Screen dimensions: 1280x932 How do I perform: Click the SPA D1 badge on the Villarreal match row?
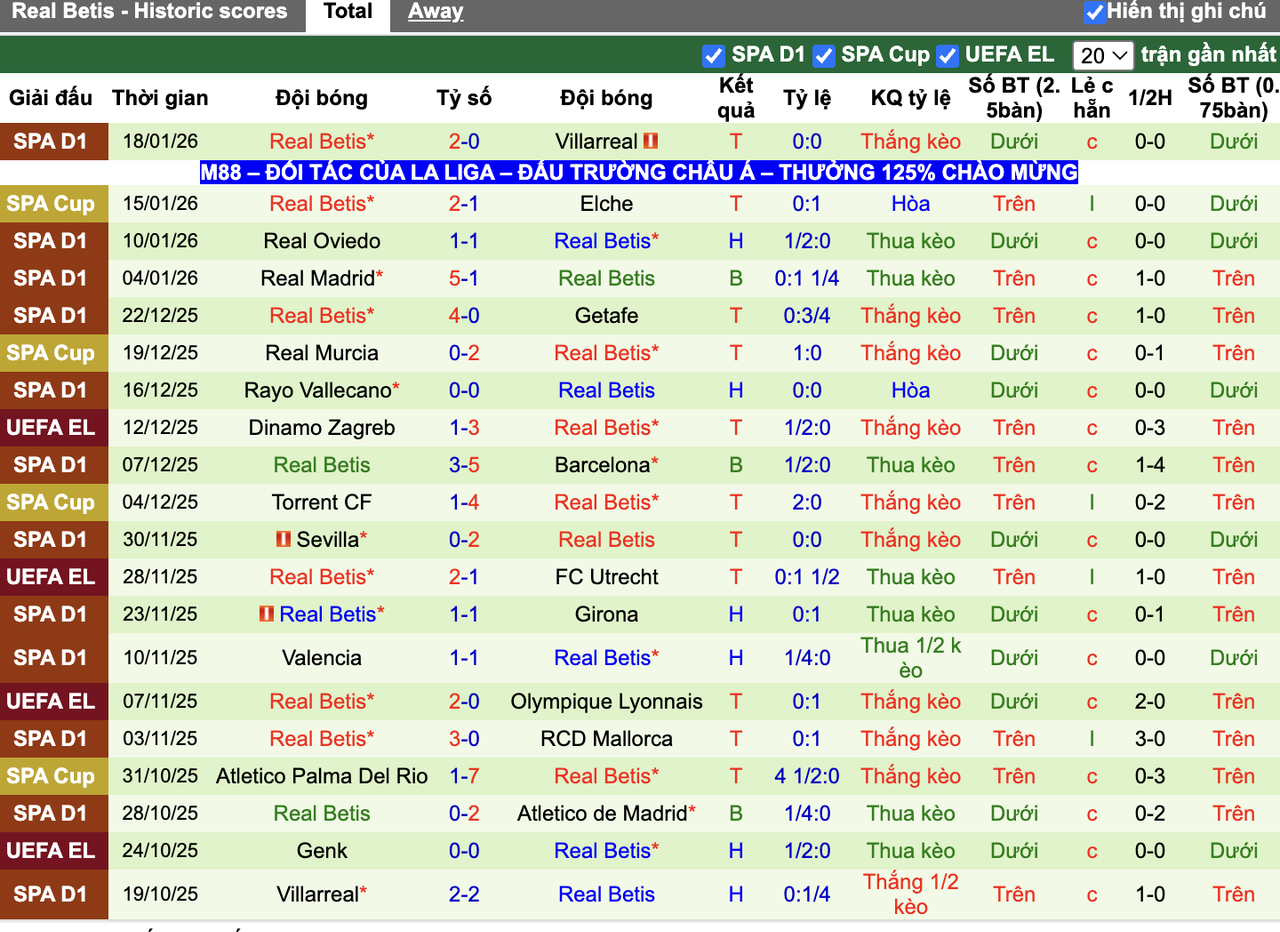pyautogui.click(x=54, y=141)
